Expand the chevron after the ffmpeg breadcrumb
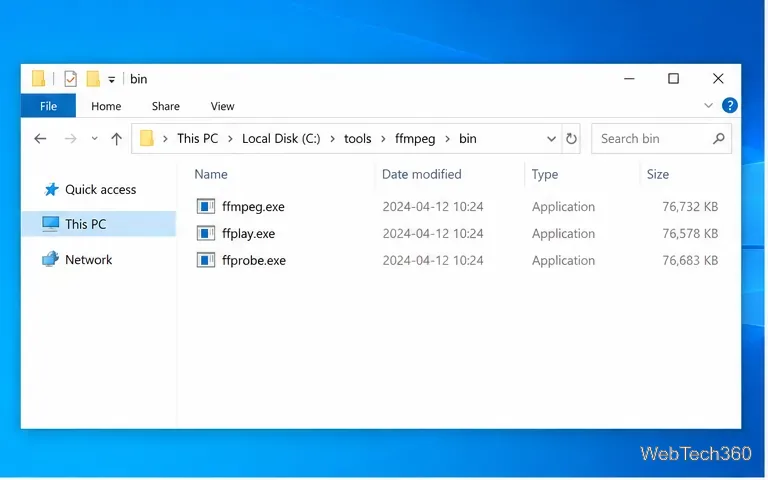The width and height of the screenshot is (768, 480). click(448, 139)
